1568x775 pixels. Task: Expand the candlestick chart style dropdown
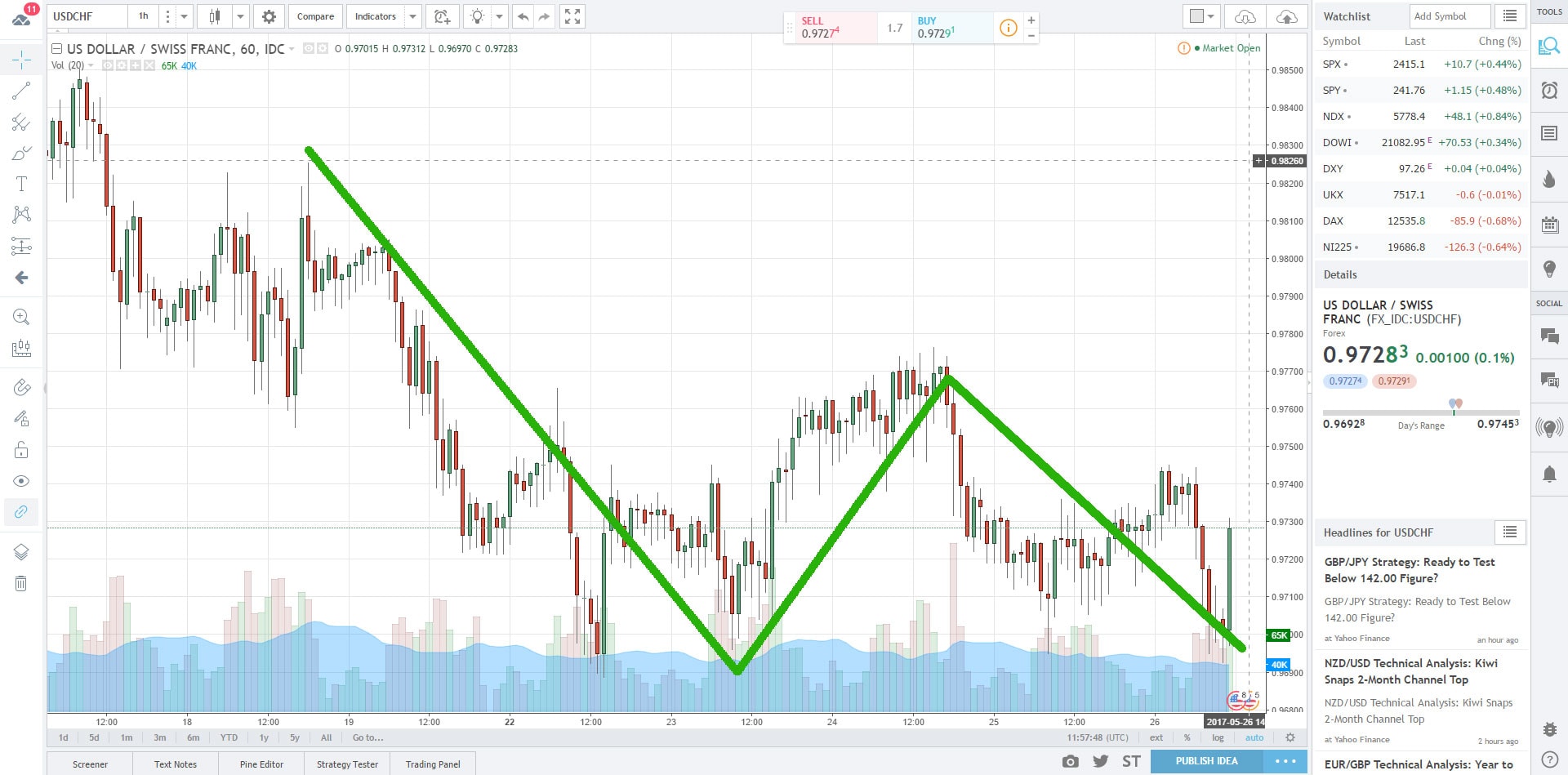point(240,16)
